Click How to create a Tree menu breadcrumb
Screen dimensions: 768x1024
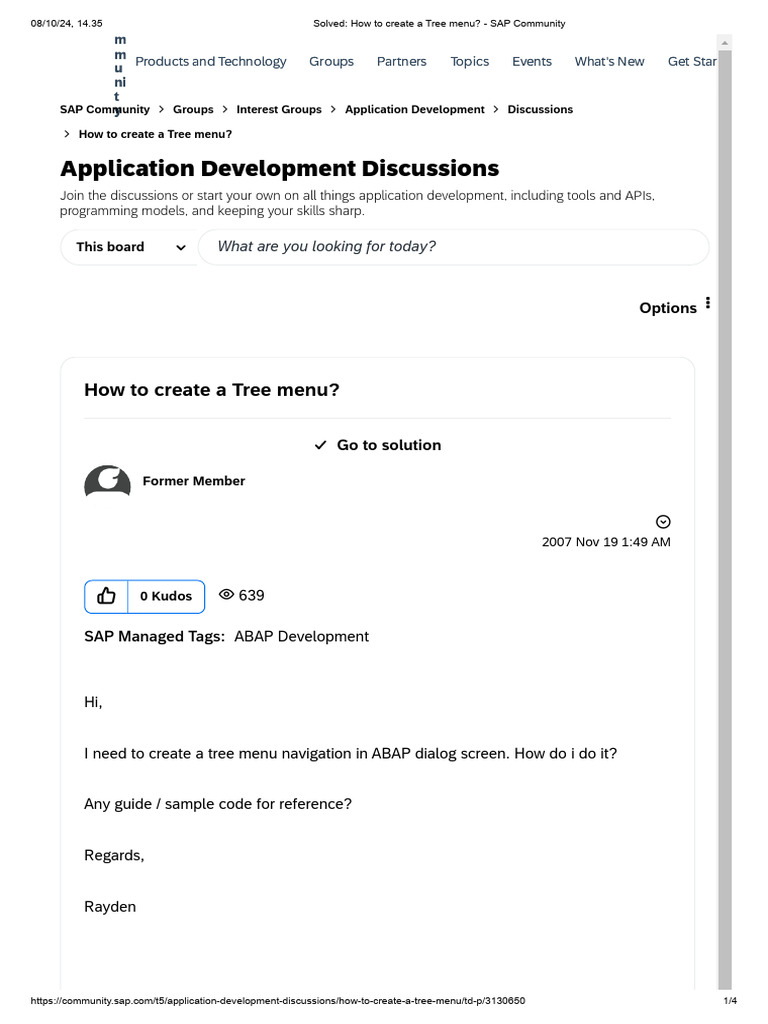pyautogui.click(x=155, y=135)
